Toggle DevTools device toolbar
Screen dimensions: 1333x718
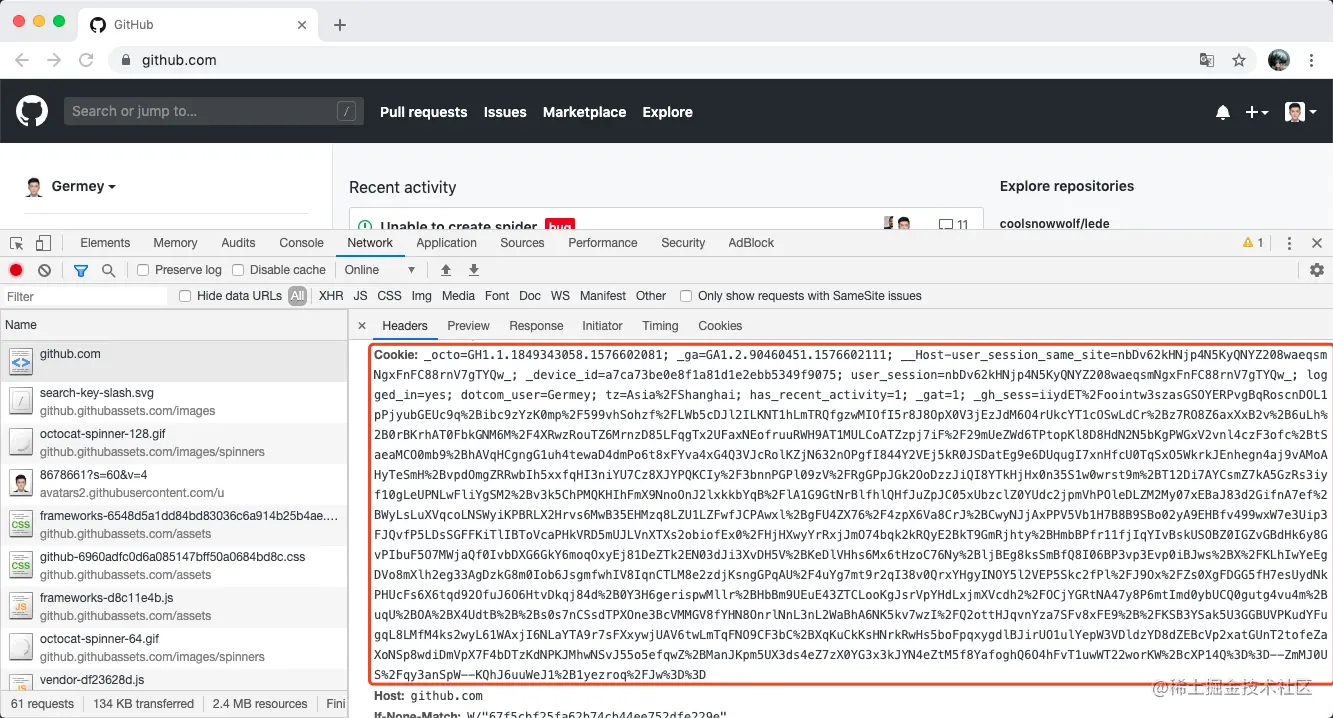coord(43,243)
